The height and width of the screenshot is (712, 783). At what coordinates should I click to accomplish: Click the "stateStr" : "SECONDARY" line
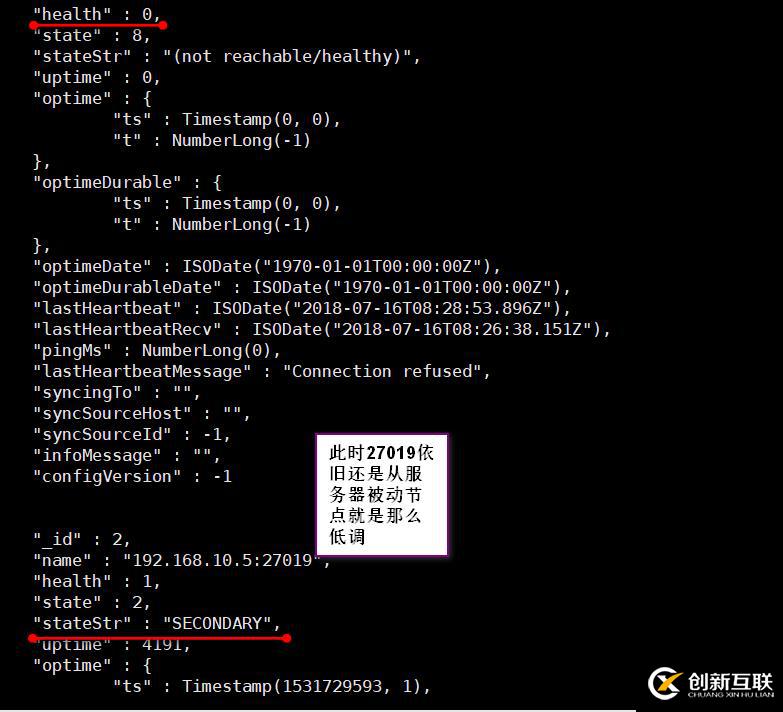(157, 623)
